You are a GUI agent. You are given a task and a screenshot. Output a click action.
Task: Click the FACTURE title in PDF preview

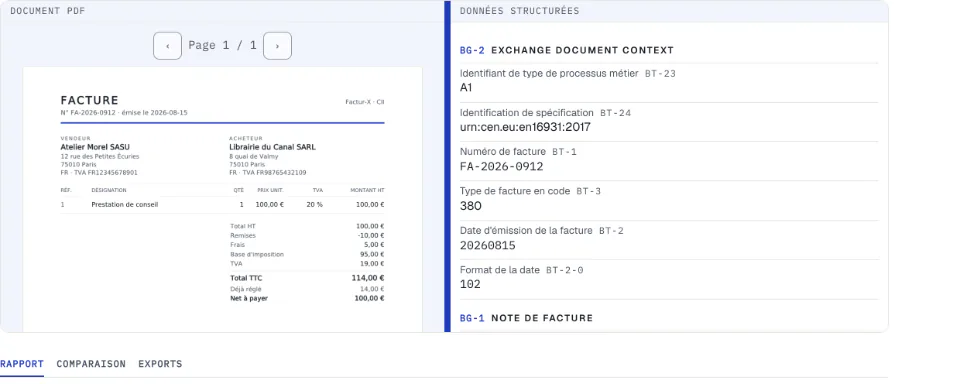(89, 100)
